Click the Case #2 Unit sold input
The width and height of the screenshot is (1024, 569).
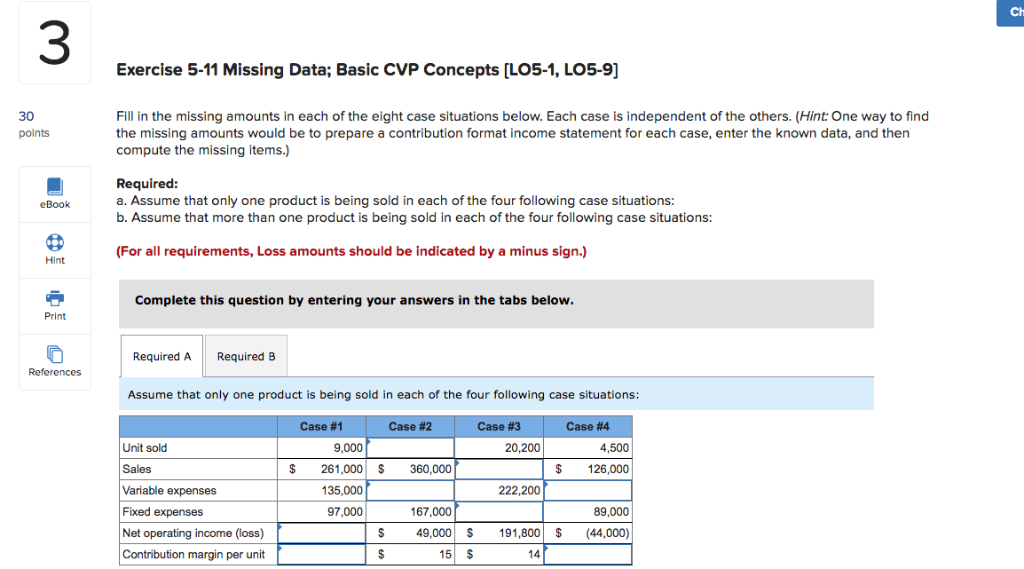pyautogui.click(x=411, y=447)
